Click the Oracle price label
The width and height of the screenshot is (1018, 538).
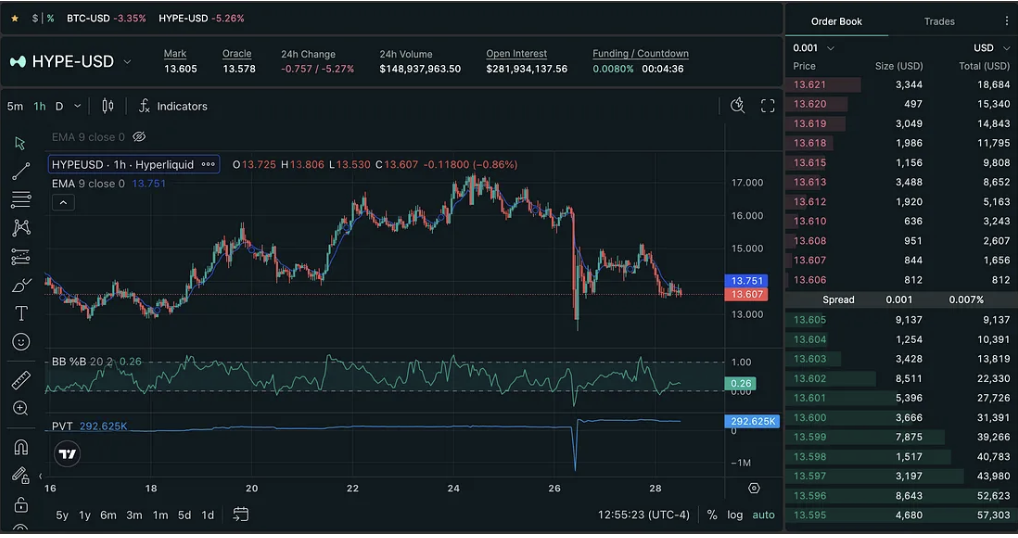(236, 54)
